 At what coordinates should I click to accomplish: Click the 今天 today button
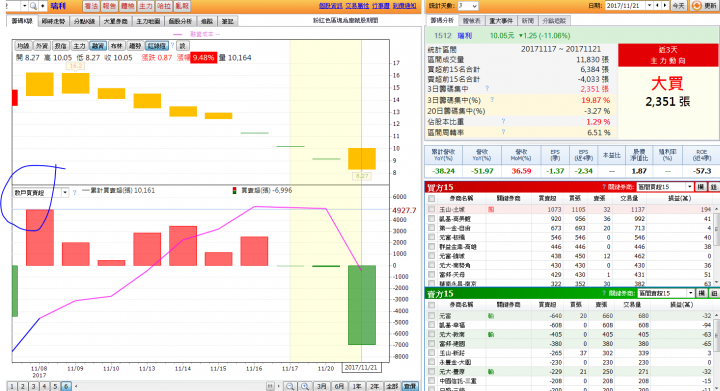tap(679, 6)
